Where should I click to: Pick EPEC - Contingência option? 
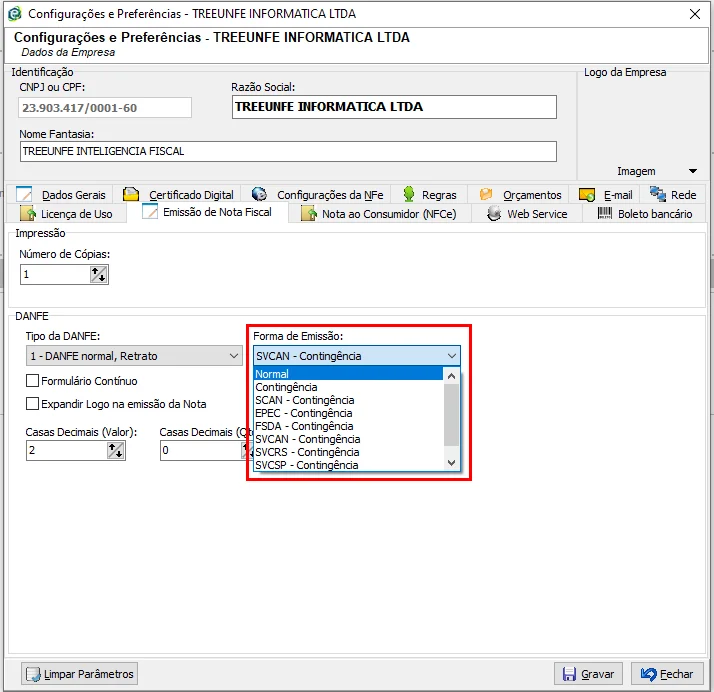(x=348, y=413)
